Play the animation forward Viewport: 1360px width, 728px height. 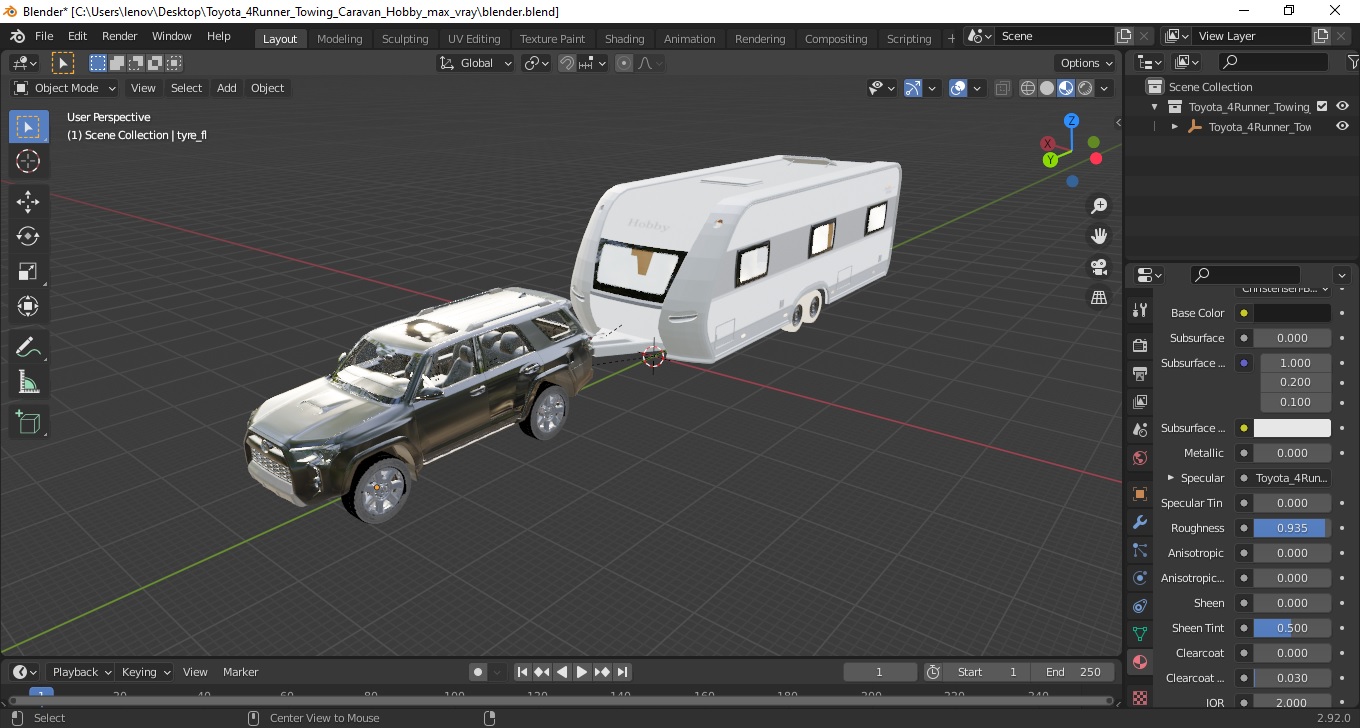click(582, 672)
